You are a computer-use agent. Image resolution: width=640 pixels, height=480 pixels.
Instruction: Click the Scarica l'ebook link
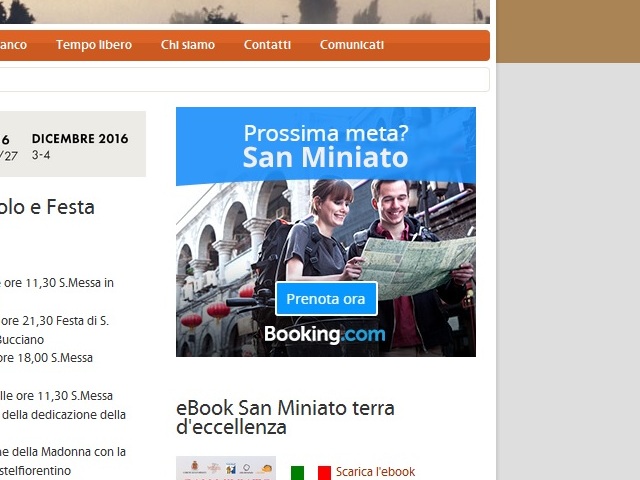point(375,472)
